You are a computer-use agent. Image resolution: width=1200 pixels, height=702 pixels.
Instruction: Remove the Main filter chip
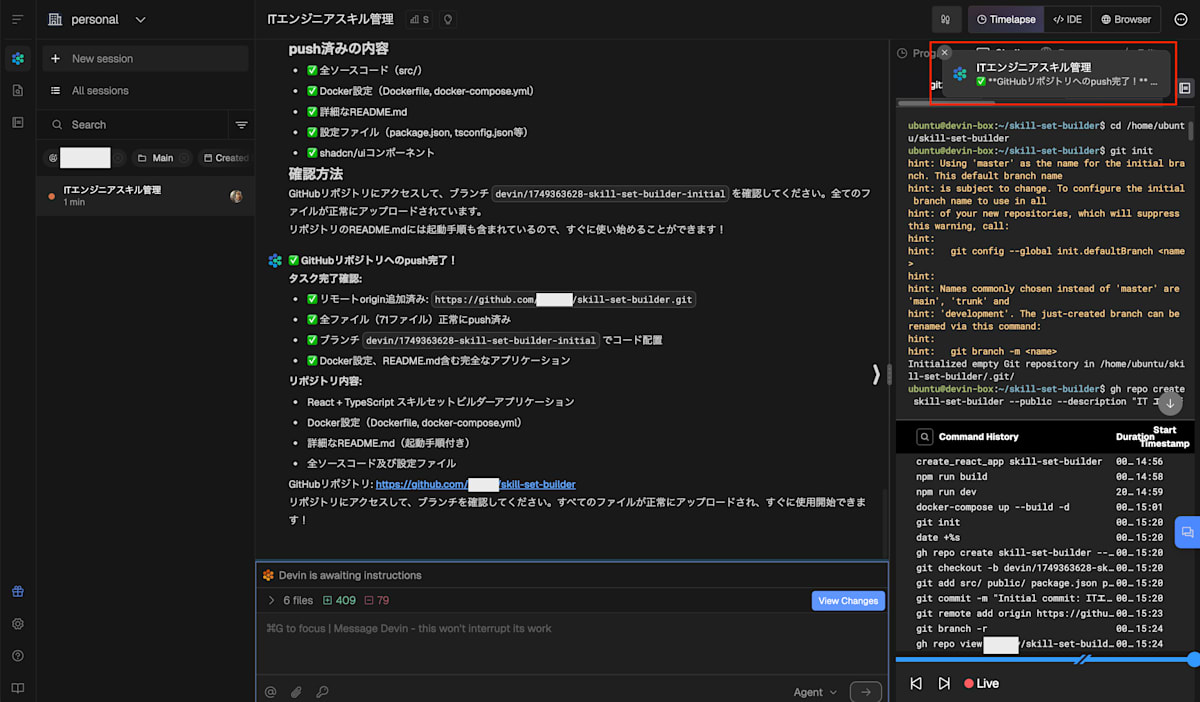point(183,158)
